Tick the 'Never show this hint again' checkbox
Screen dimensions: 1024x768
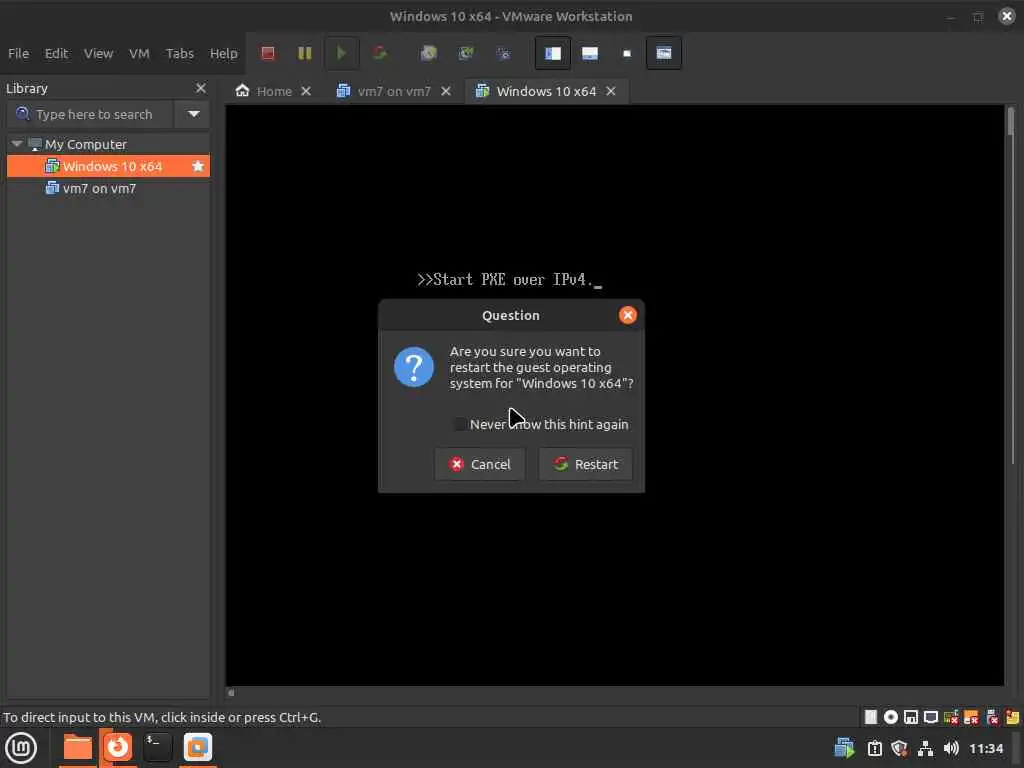click(460, 424)
